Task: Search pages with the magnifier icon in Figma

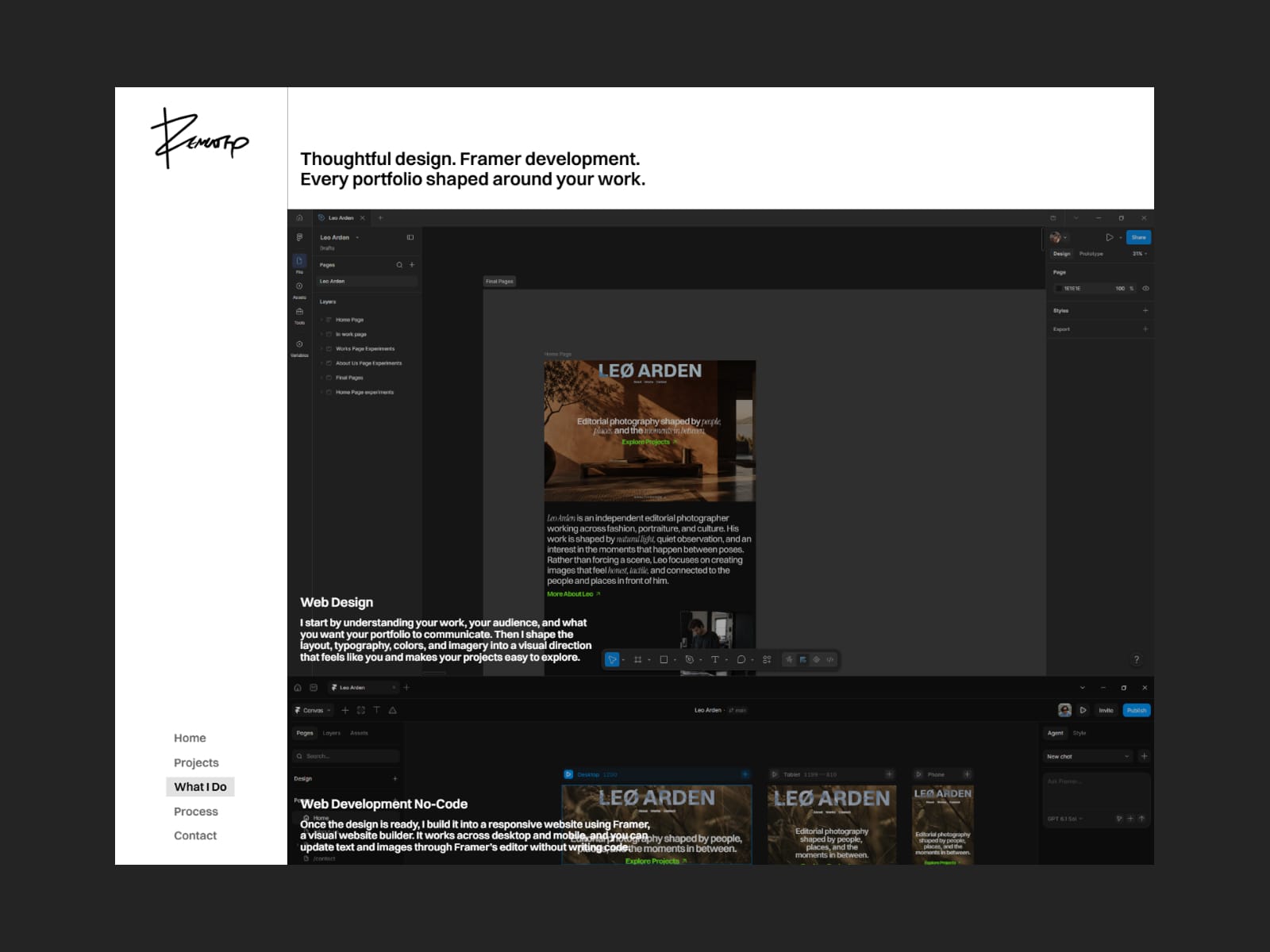Action: (x=399, y=265)
